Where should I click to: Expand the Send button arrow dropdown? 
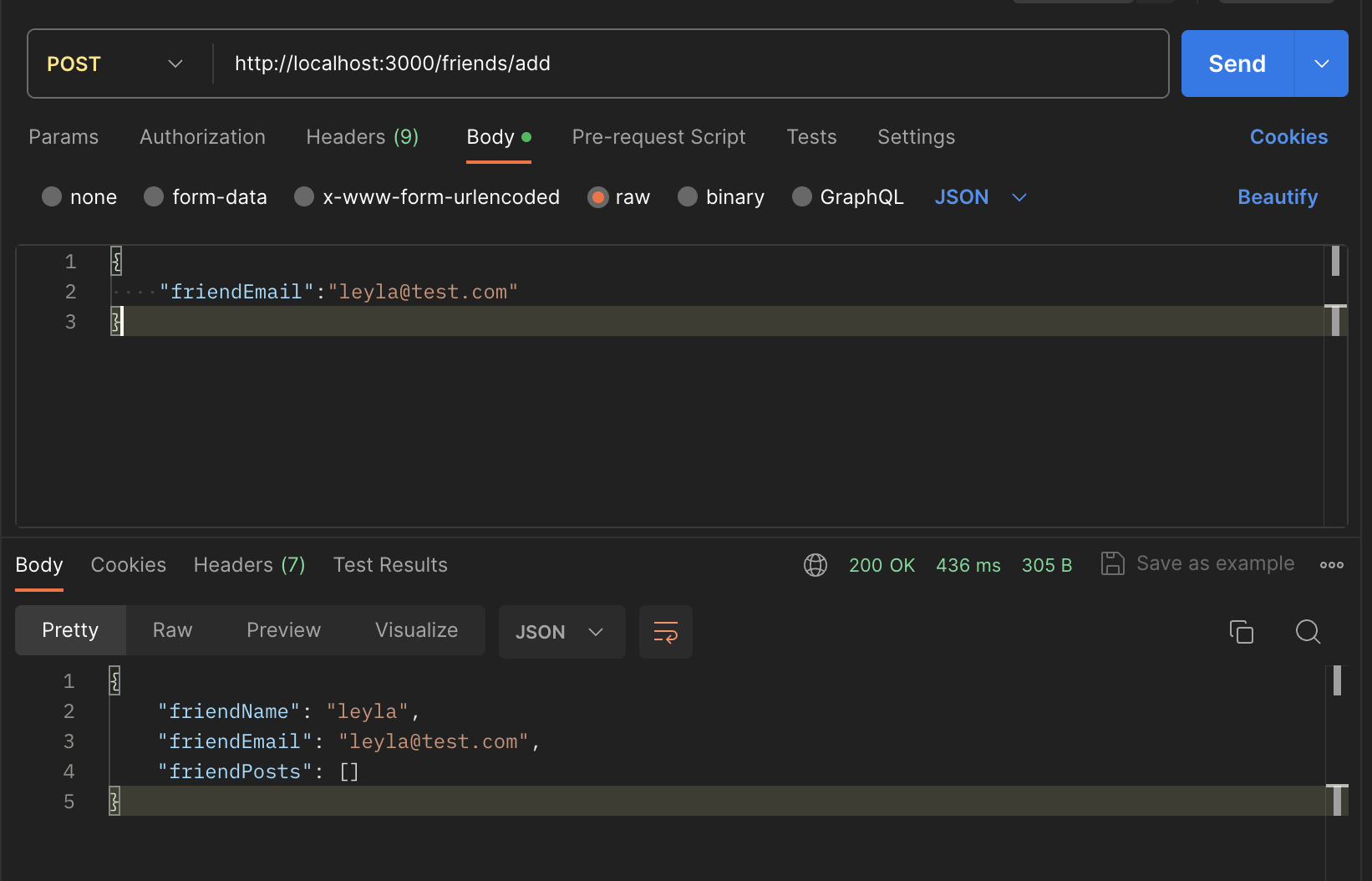(1321, 64)
